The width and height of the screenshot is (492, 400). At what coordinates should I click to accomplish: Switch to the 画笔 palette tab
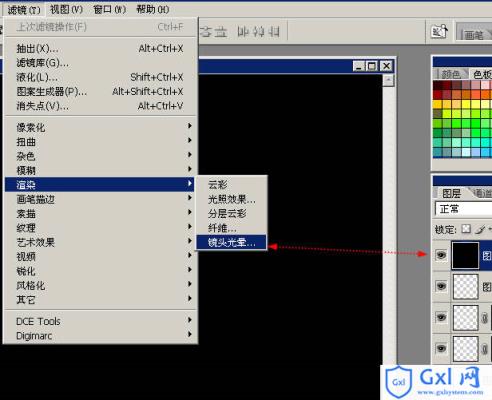(x=474, y=35)
